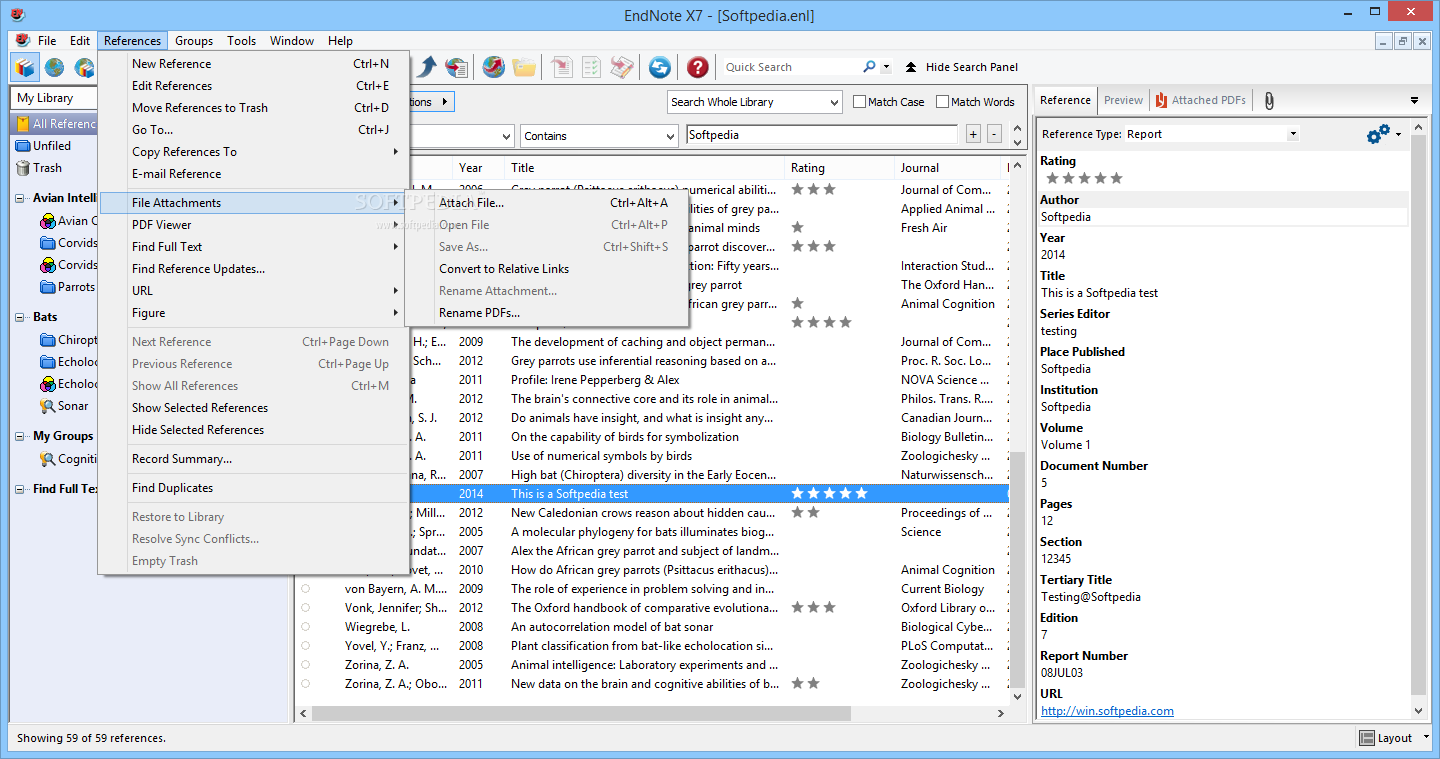This screenshot has width=1440, height=759.
Task: Click the Insert Citation toolbar icon
Action: [x=561, y=67]
